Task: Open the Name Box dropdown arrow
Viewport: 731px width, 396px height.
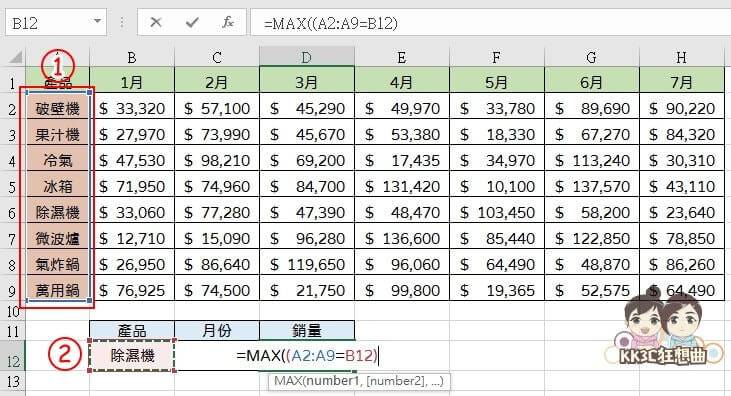Action: (x=97, y=21)
